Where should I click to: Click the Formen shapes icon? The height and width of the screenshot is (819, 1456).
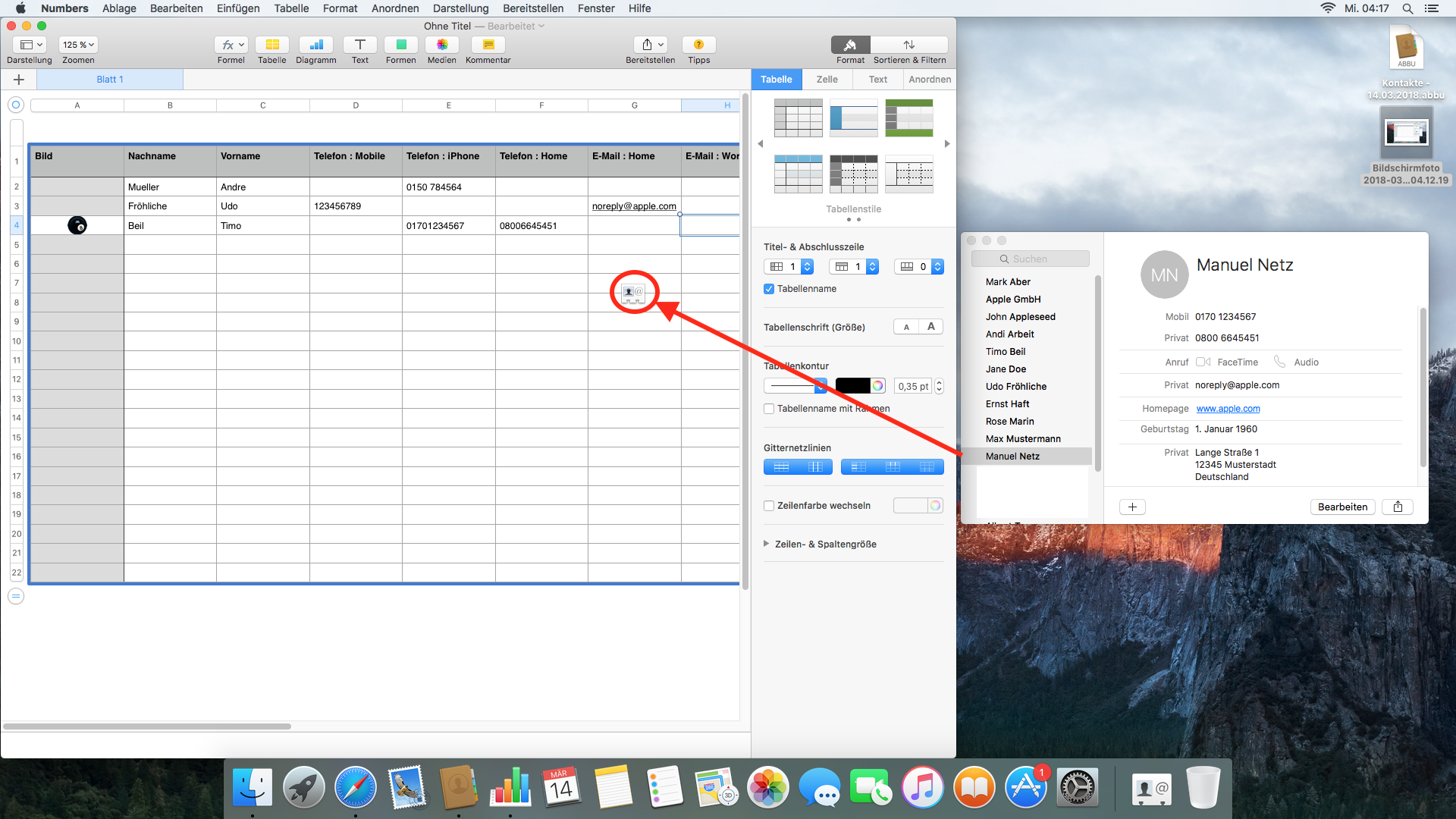point(400,45)
